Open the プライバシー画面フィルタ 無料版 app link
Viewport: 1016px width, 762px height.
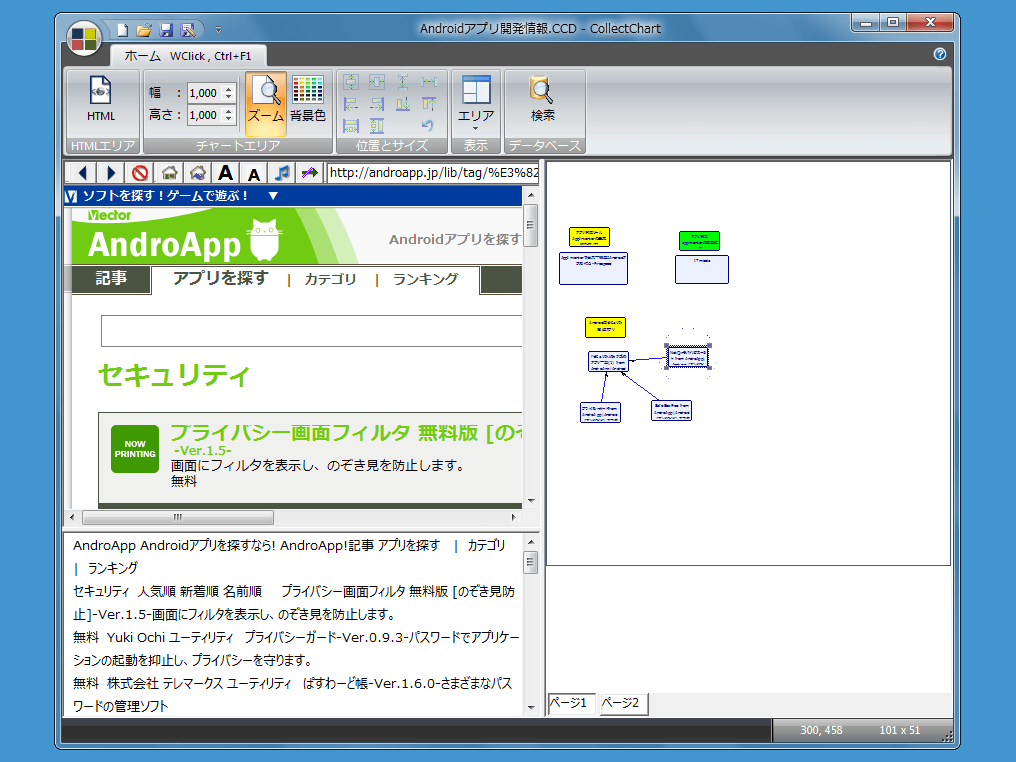(x=346, y=433)
